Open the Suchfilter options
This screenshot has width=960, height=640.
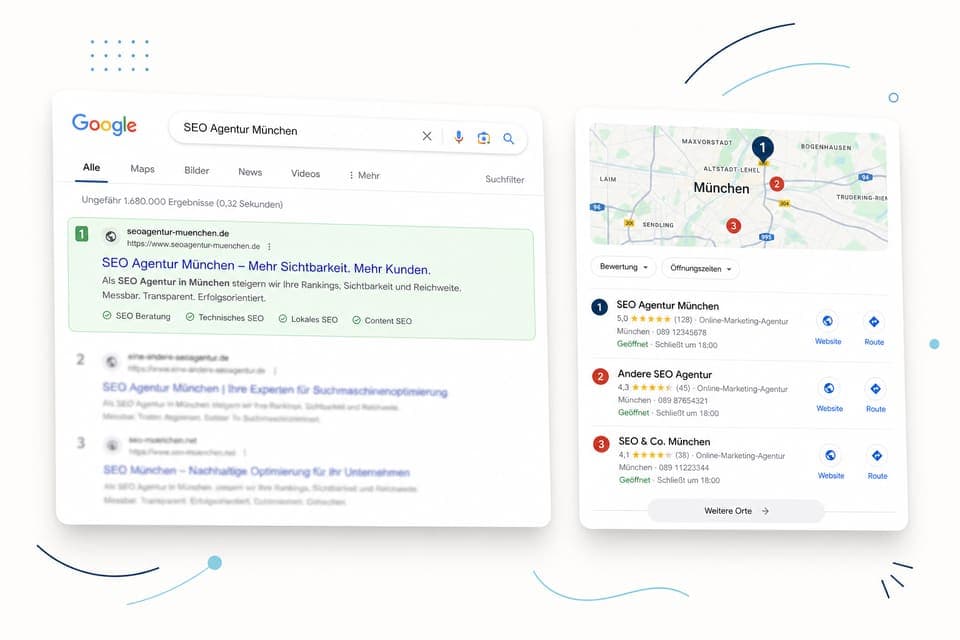[504, 179]
